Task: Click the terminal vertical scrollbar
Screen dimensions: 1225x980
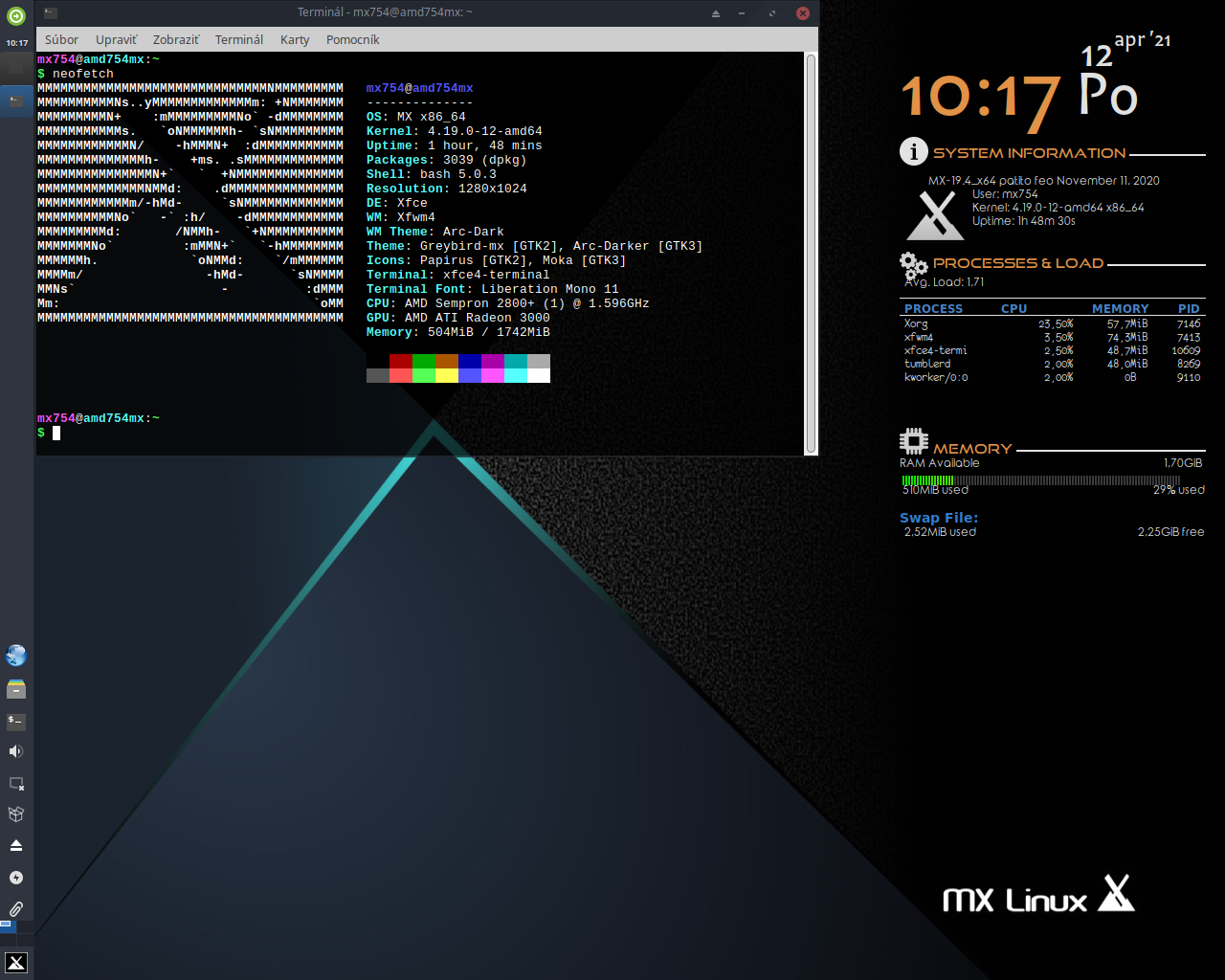Action: click(x=811, y=254)
